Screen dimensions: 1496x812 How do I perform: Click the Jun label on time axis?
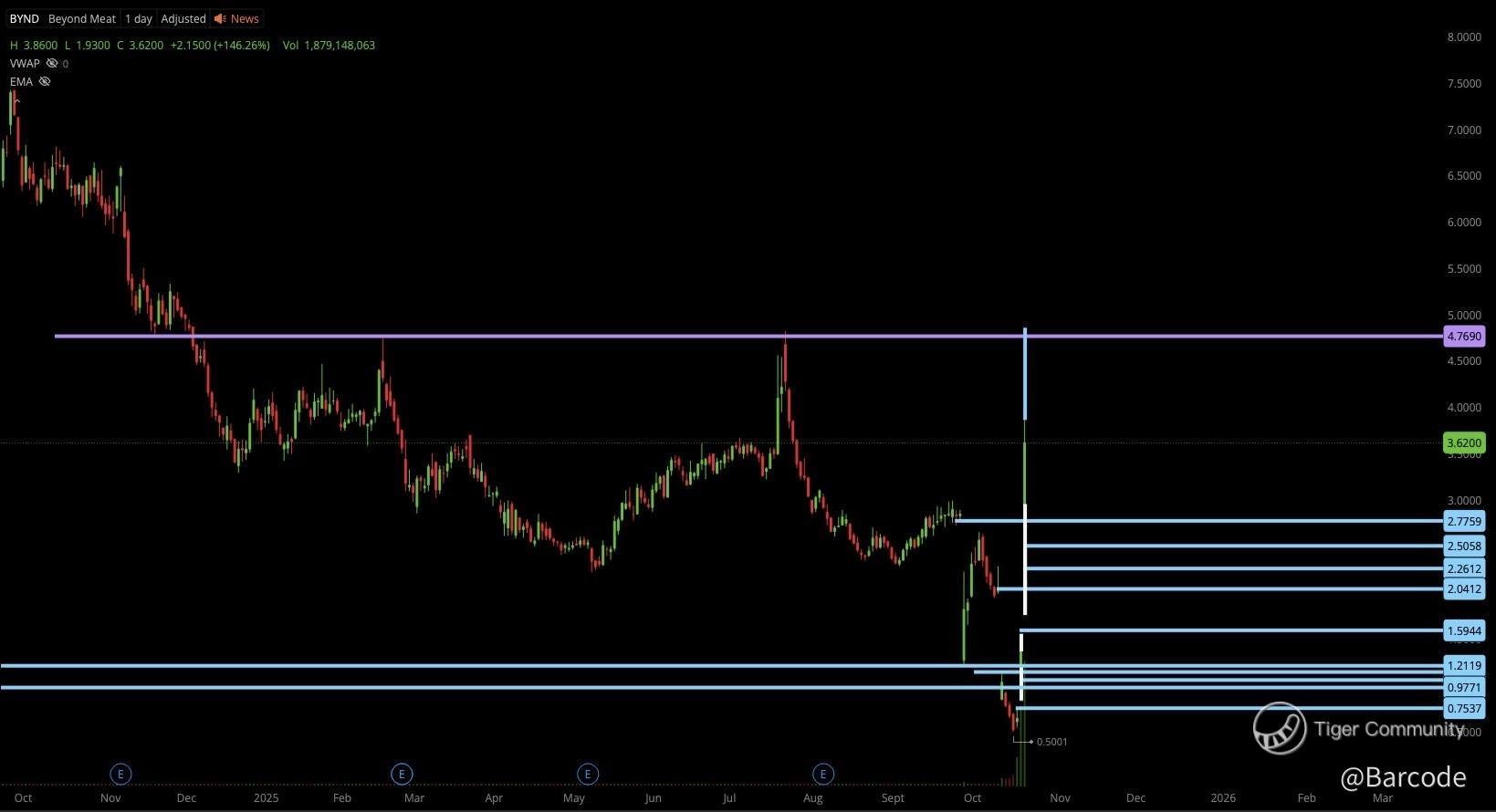click(653, 798)
